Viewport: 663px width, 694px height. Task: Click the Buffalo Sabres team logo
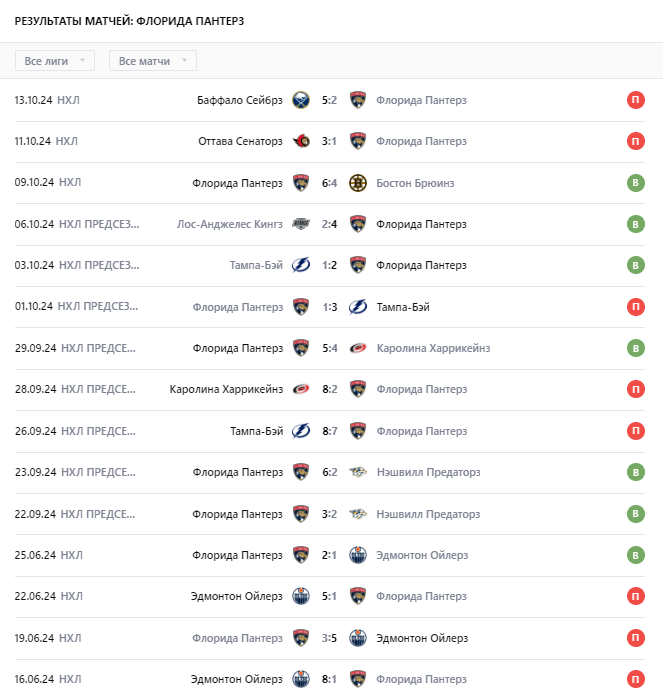[300, 100]
